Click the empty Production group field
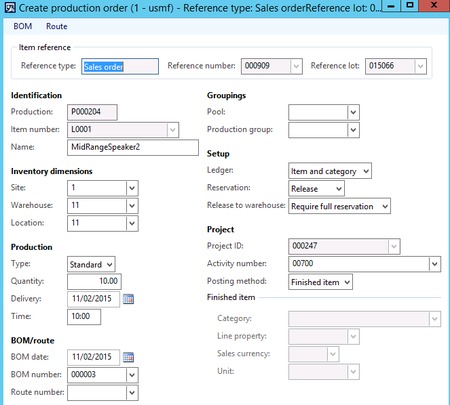This screenshot has height=405, width=450. point(318,130)
